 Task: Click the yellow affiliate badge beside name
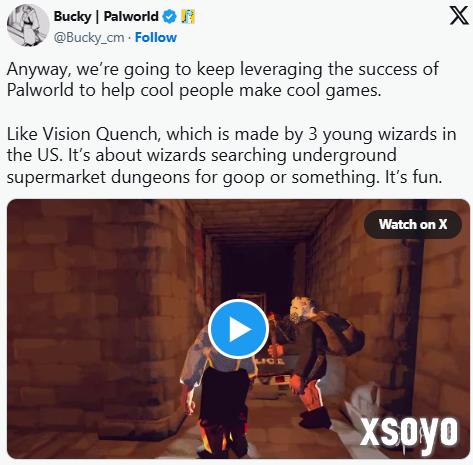click(x=188, y=16)
